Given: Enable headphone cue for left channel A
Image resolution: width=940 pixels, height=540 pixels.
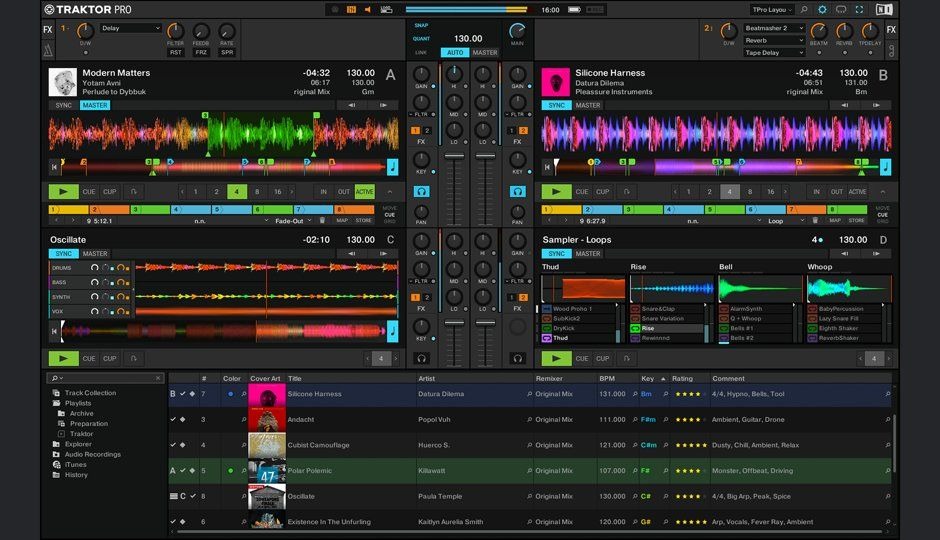Looking at the screenshot, I should click(x=421, y=192).
